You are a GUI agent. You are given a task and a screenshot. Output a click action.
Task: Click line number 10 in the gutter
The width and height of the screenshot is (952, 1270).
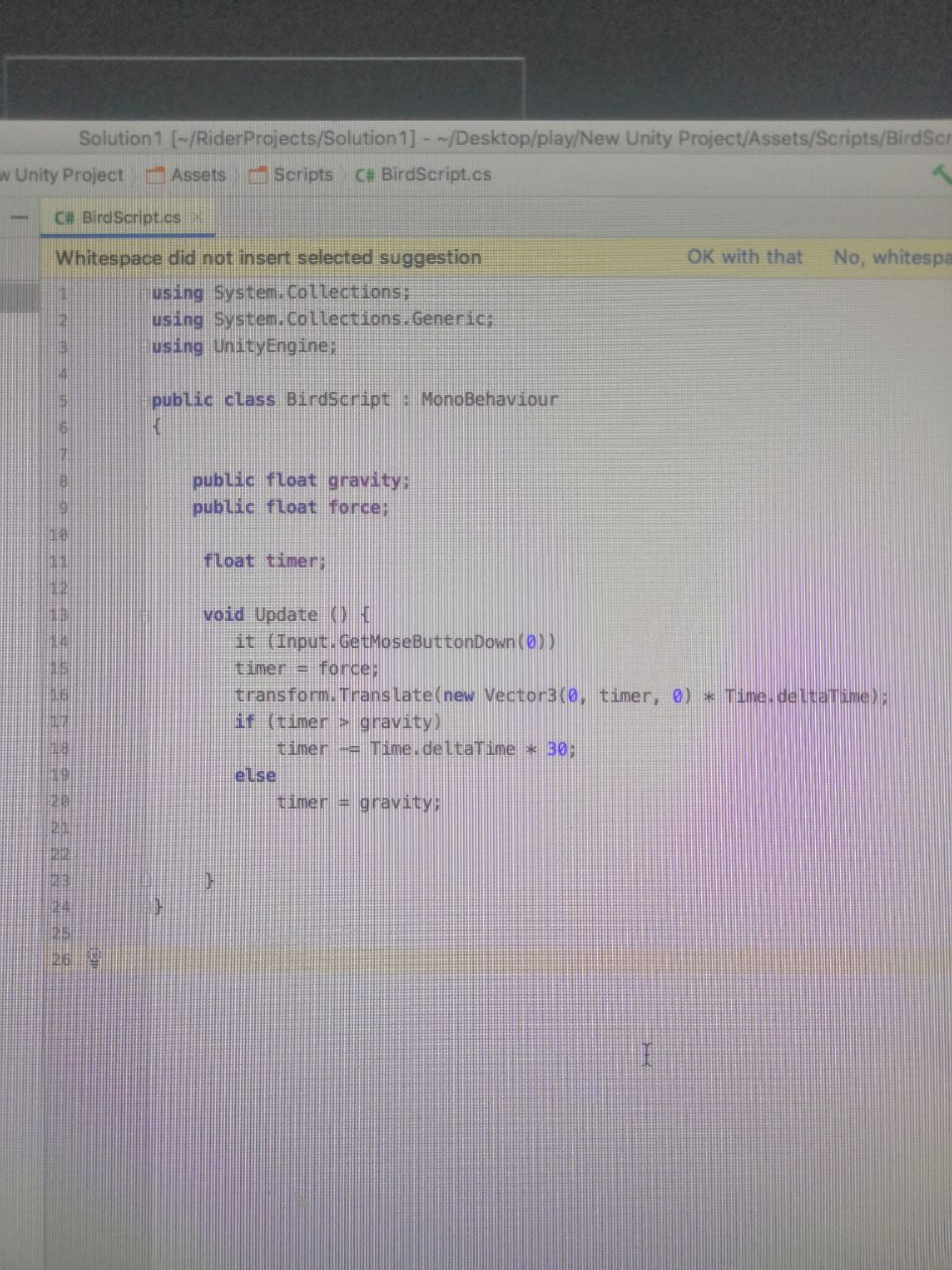59,534
